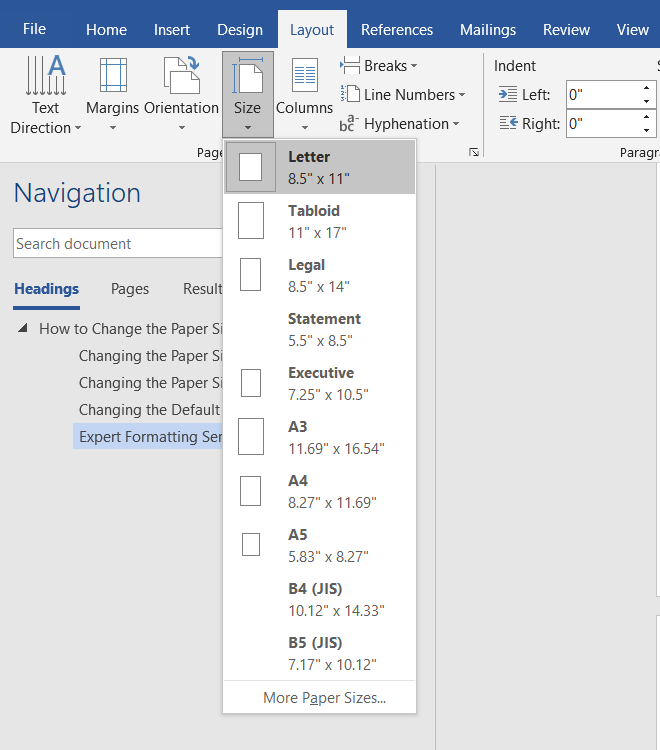660x750 pixels.
Task: Click the Breaks icon
Action: click(350, 66)
